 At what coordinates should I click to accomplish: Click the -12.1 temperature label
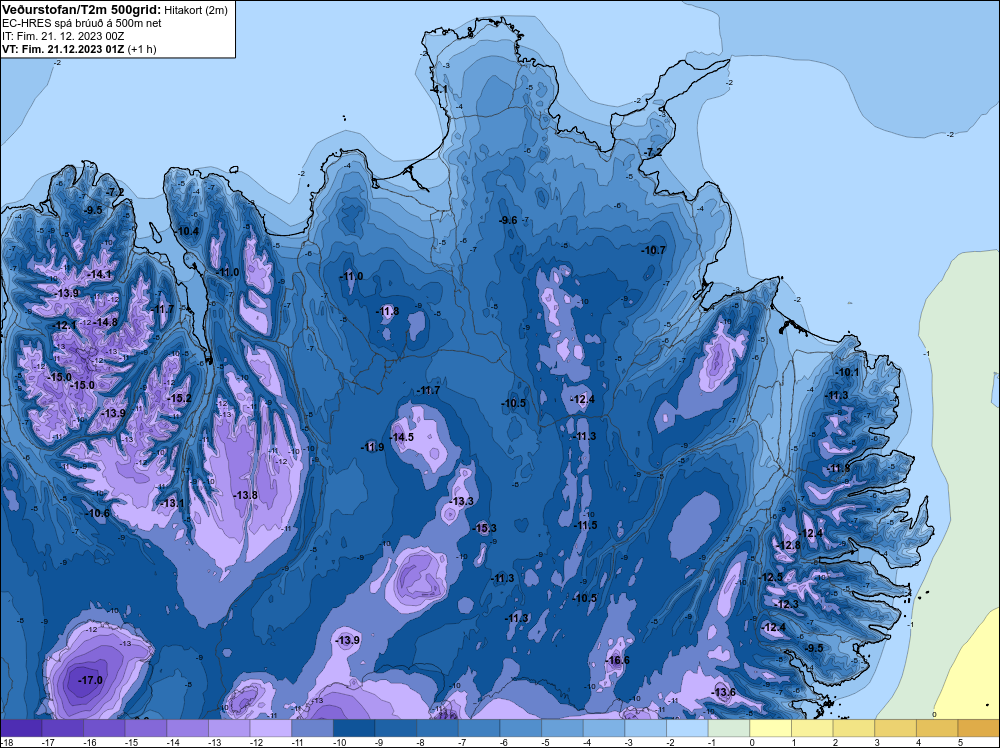tap(64, 325)
